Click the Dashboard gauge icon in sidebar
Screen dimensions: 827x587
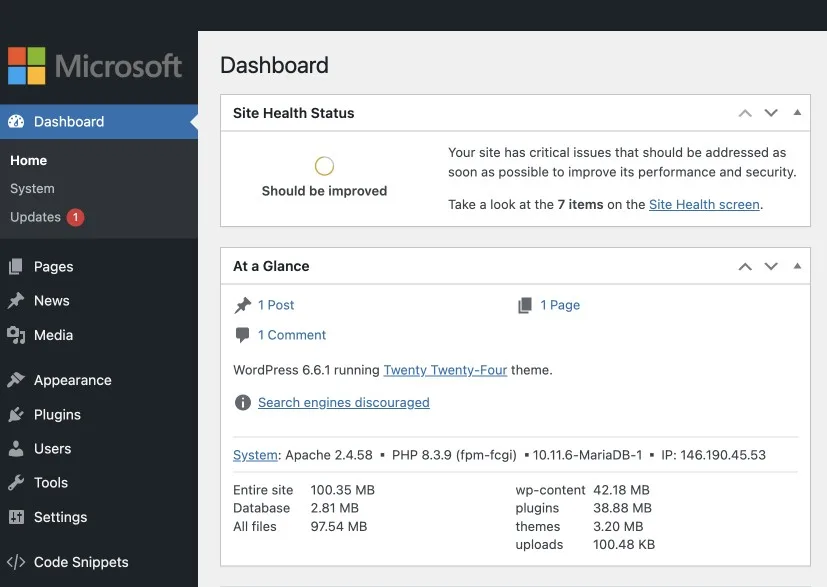[16, 122]
